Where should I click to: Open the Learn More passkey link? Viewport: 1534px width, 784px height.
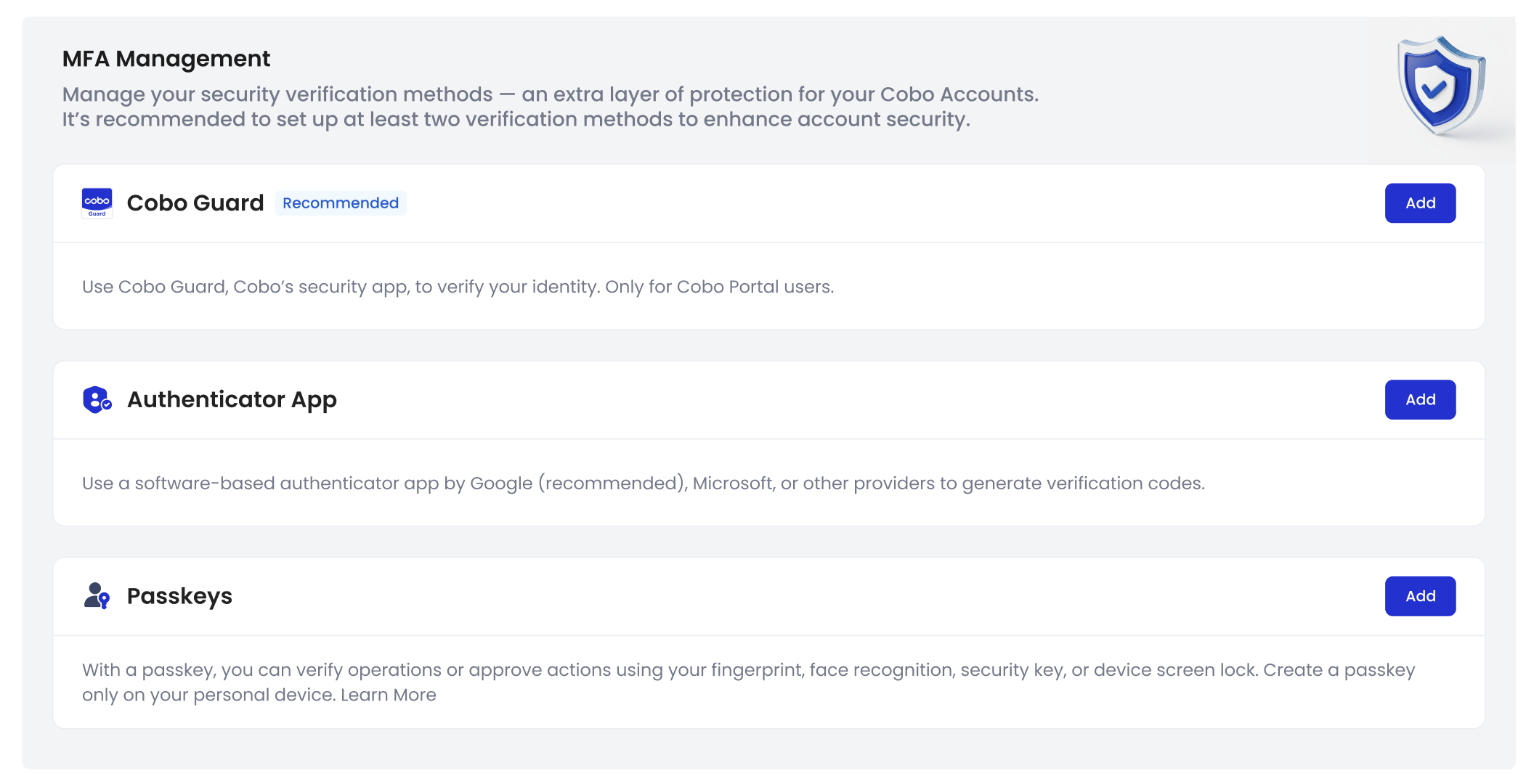(x=389, y=695)
